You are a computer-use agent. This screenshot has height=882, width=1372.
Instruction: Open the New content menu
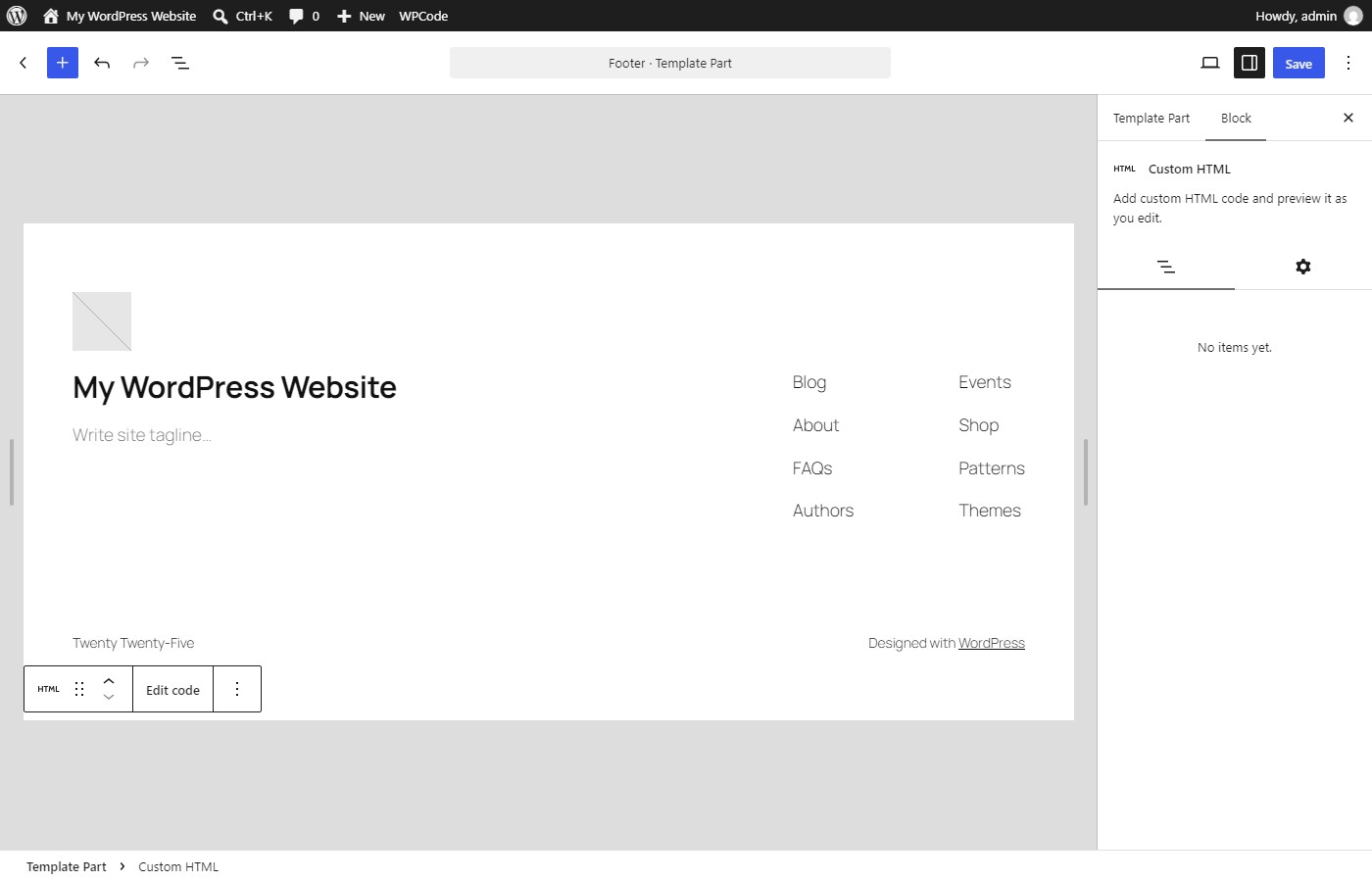click(x=361, y=16)
